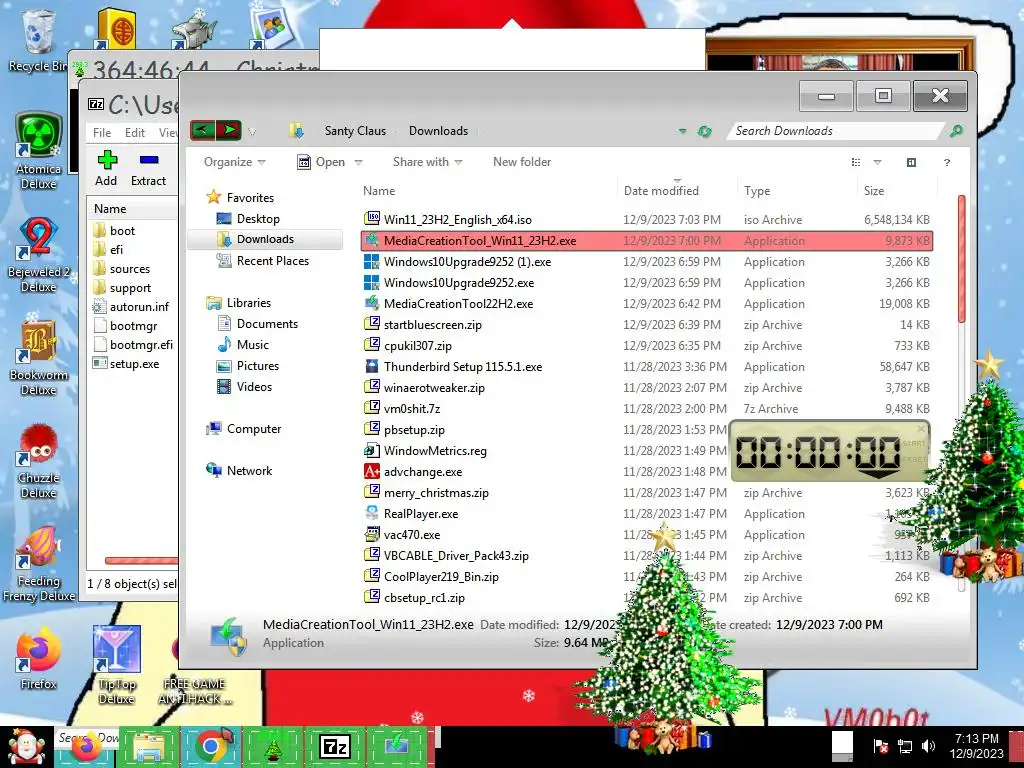
Task: Click the refresh icon beside address bar
Action: point(704,131)
